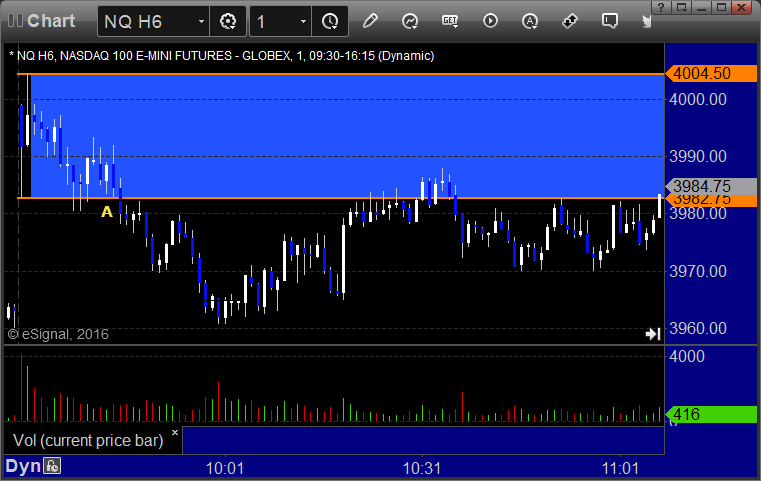Click the trade diamond arrows icon
761x481 pixels.
pyautogui.click(x=570, y=21)
